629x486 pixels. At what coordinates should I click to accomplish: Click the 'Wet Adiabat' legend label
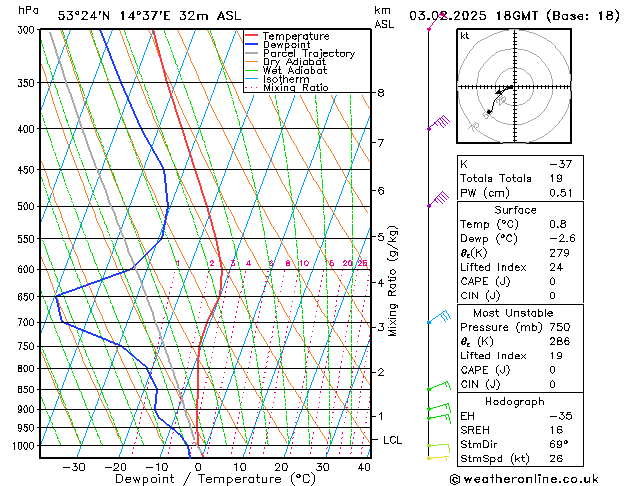pos(295,70)
